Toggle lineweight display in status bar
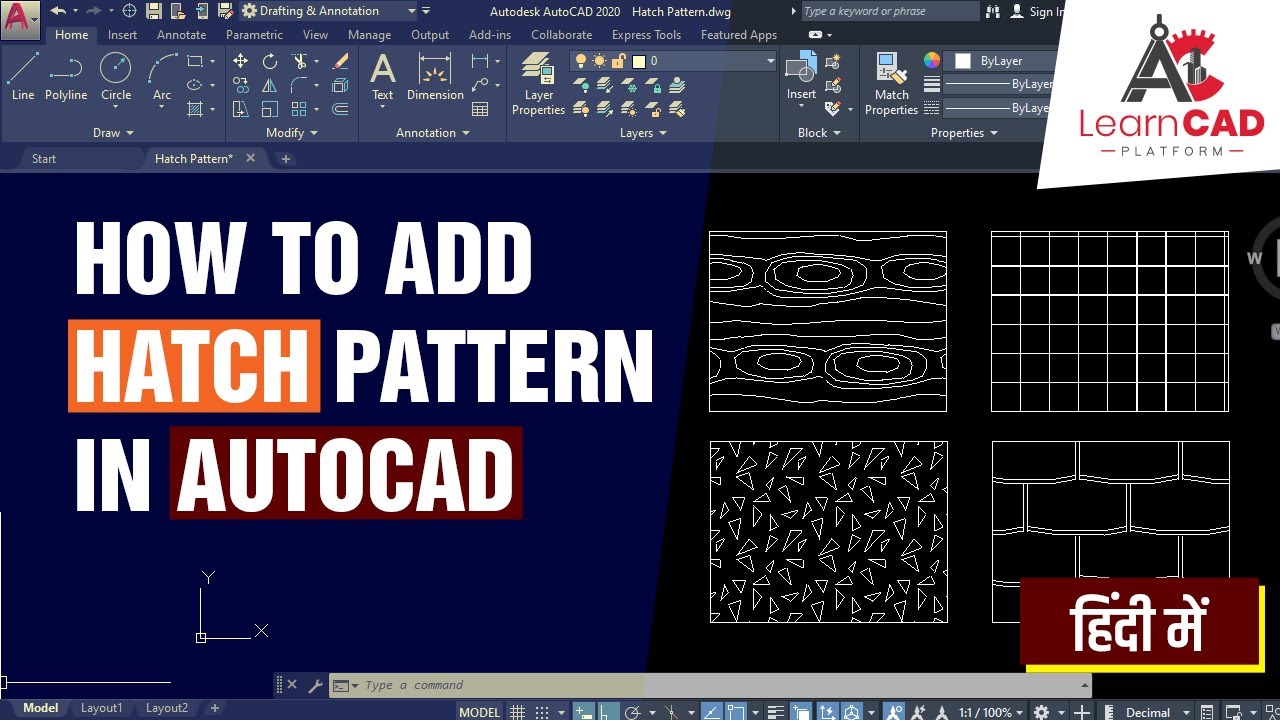The height and width of the screenshot is (720, 1280). [774, 712]
